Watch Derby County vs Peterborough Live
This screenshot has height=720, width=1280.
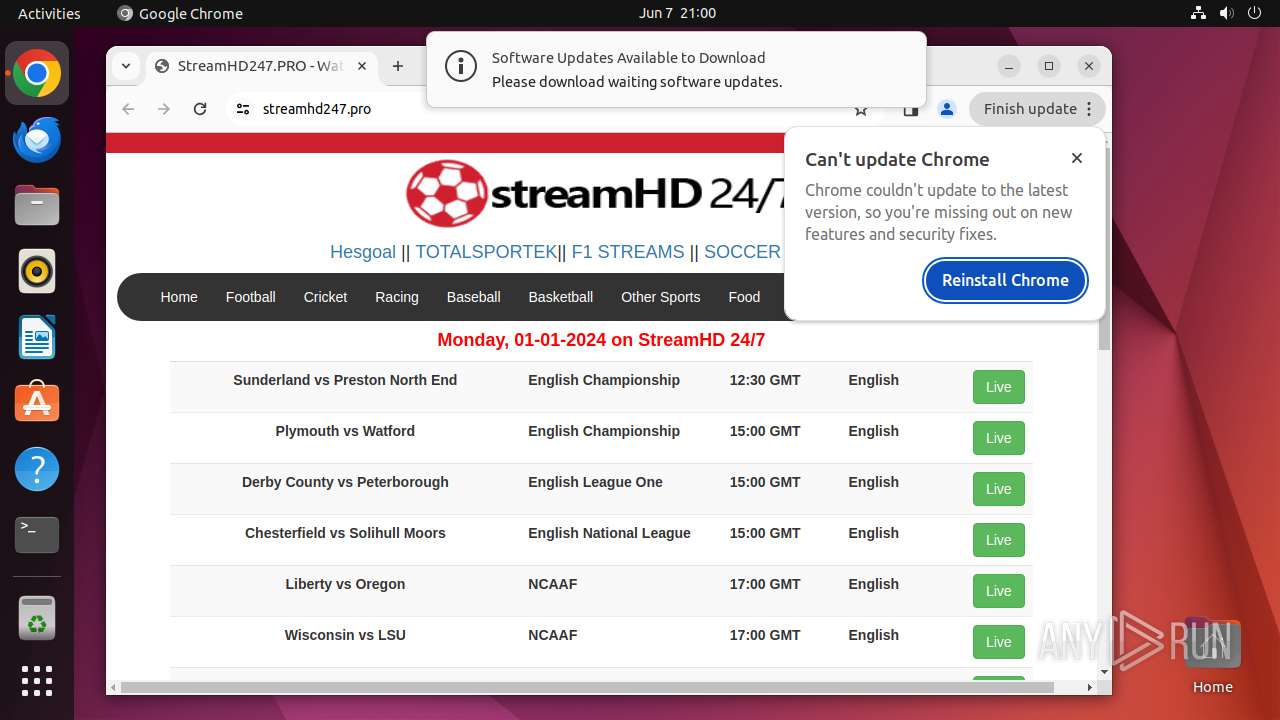(x=999, y=489)
